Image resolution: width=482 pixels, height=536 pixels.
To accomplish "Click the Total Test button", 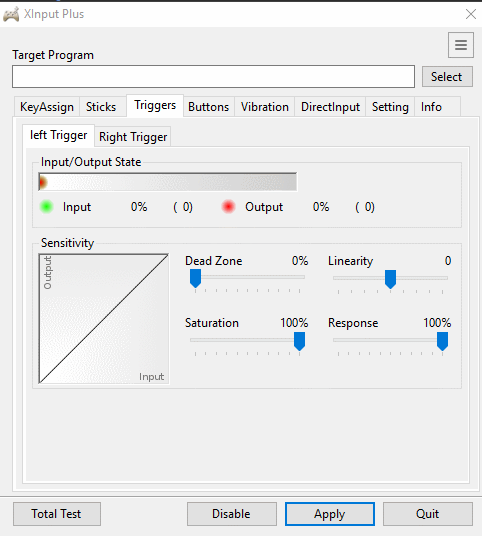I will (x=57, y=514).
